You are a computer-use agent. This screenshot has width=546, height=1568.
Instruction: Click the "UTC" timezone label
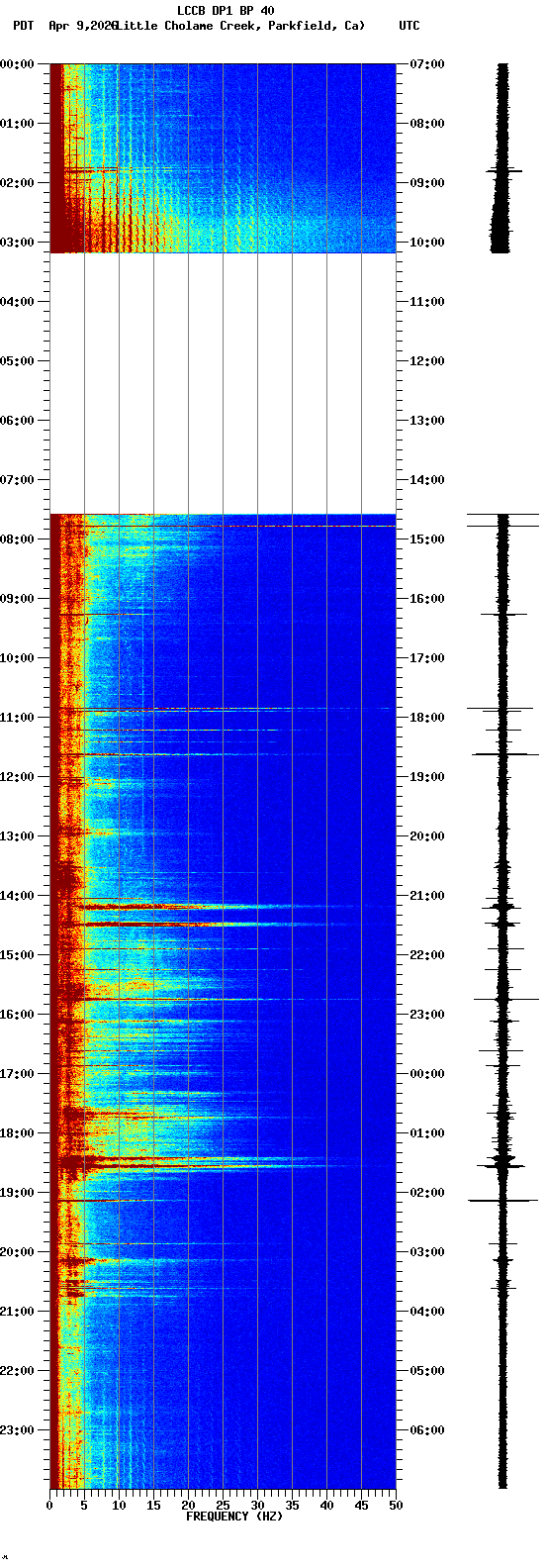coord(409,26)
